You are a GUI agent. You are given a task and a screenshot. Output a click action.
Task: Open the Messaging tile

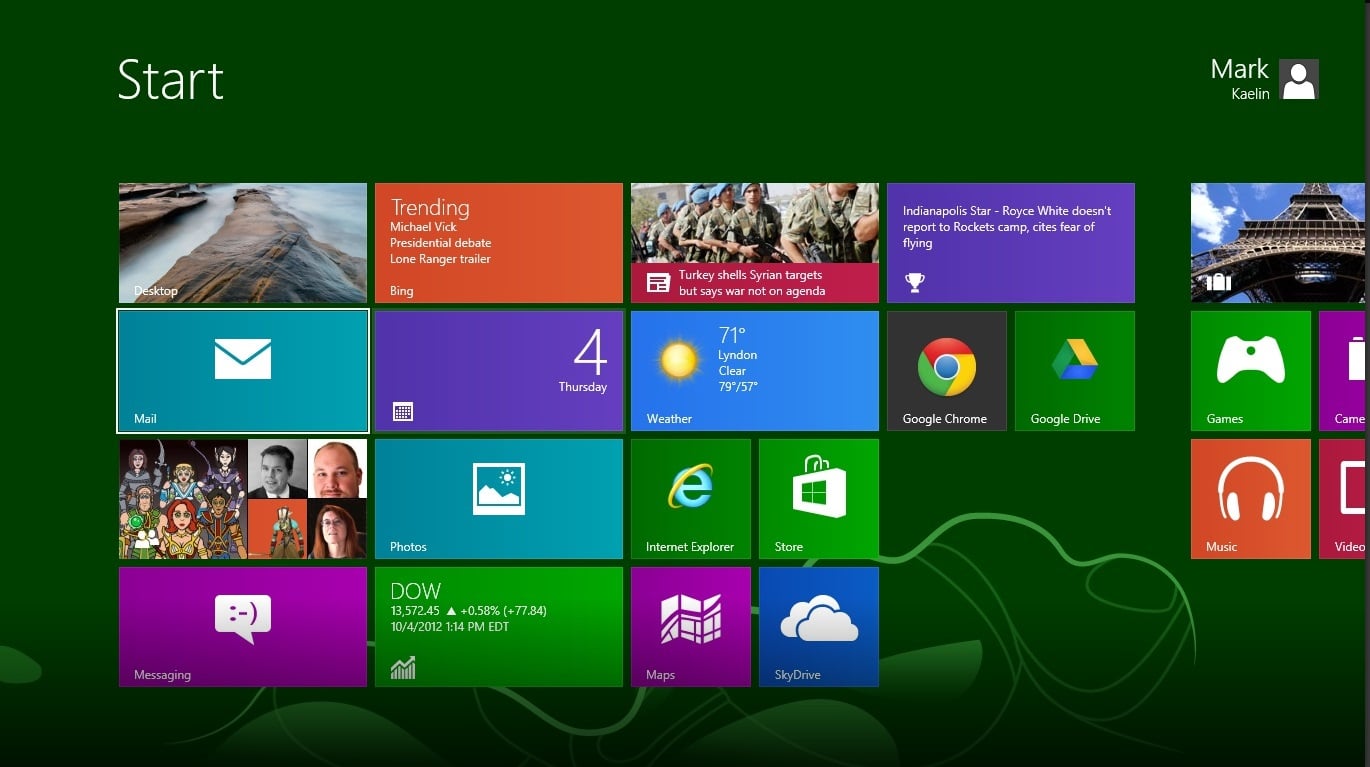[243, 627]
